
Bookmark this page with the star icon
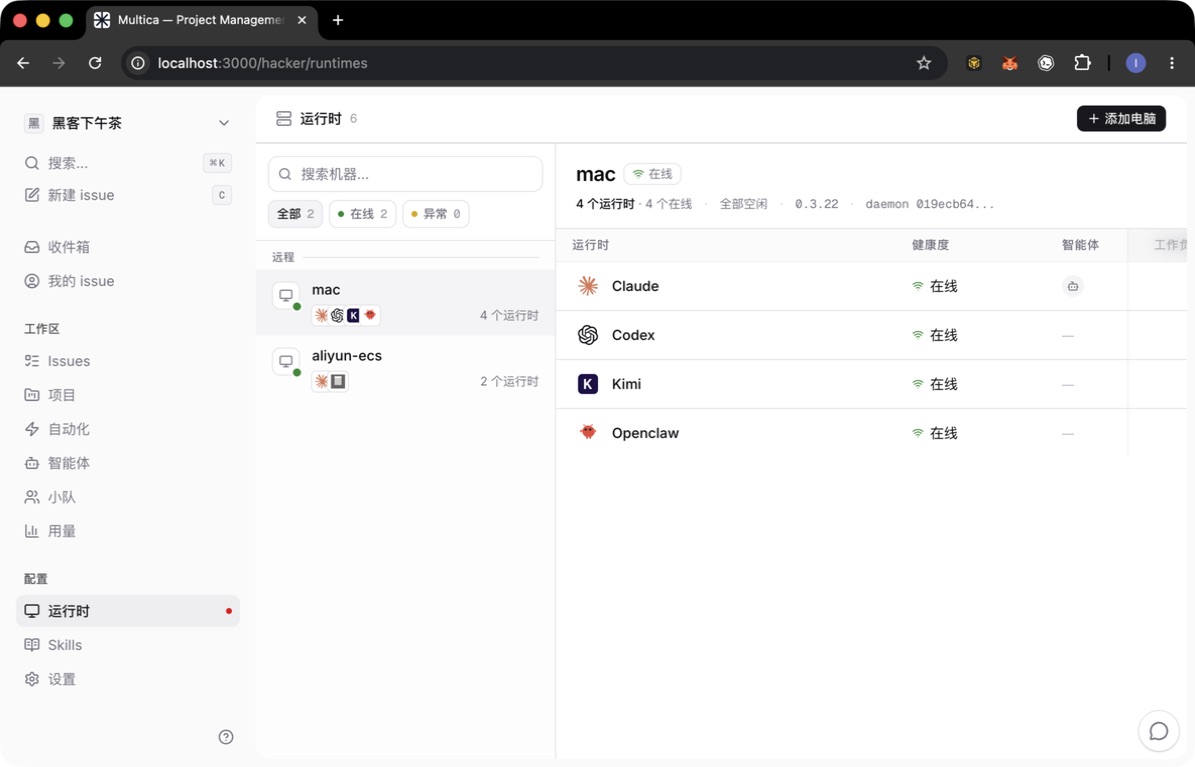click(x=924, y=63)
